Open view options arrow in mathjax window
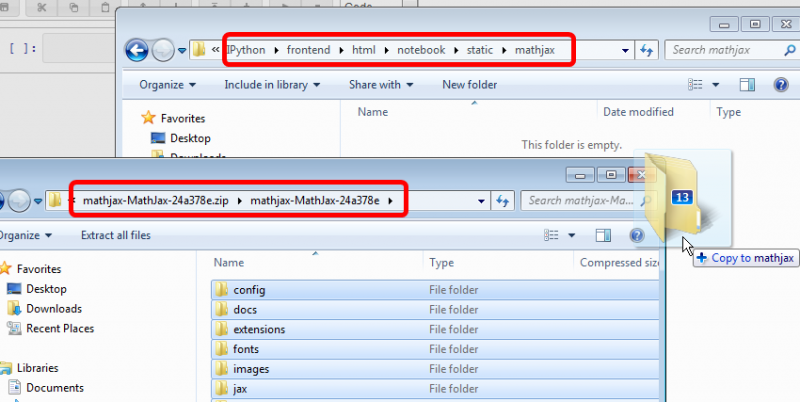The height and width of the screenshot is (402, 800). tap(715, 85)
